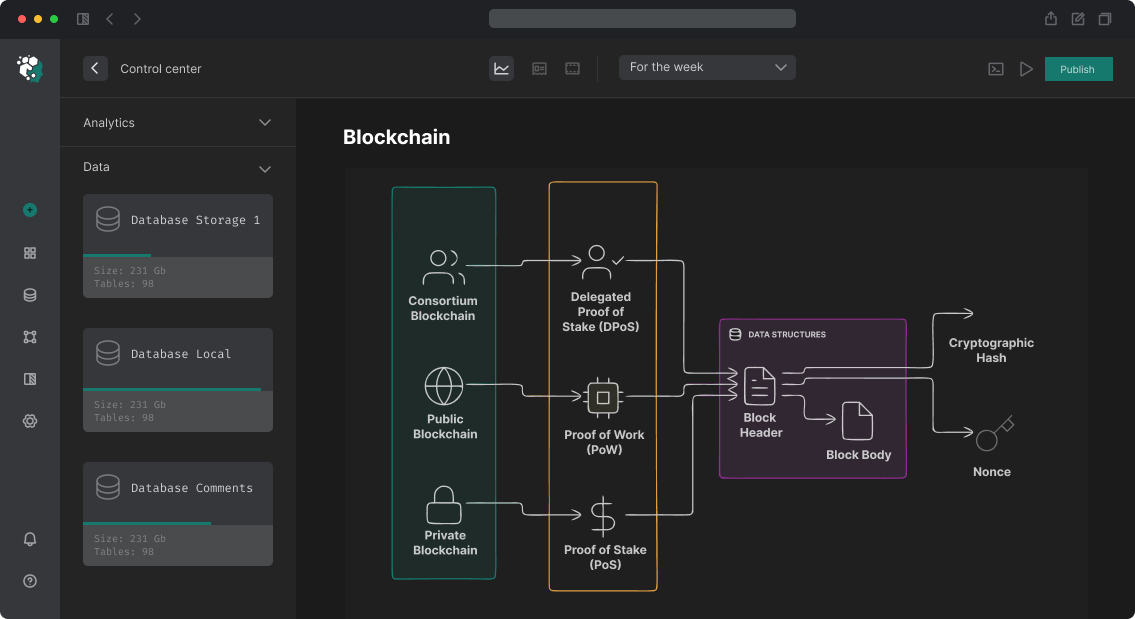Screen dimensions: 1135x619
Task: Select the database icon in left sidebar
Action: (30, 295)
